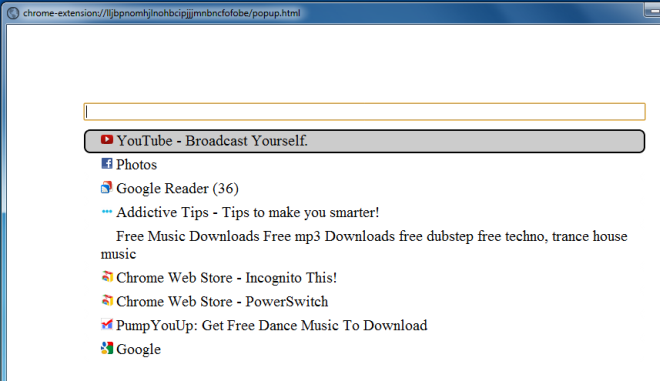
Task: Click the Facebook icon beside Photos
Action: (106, 163)
